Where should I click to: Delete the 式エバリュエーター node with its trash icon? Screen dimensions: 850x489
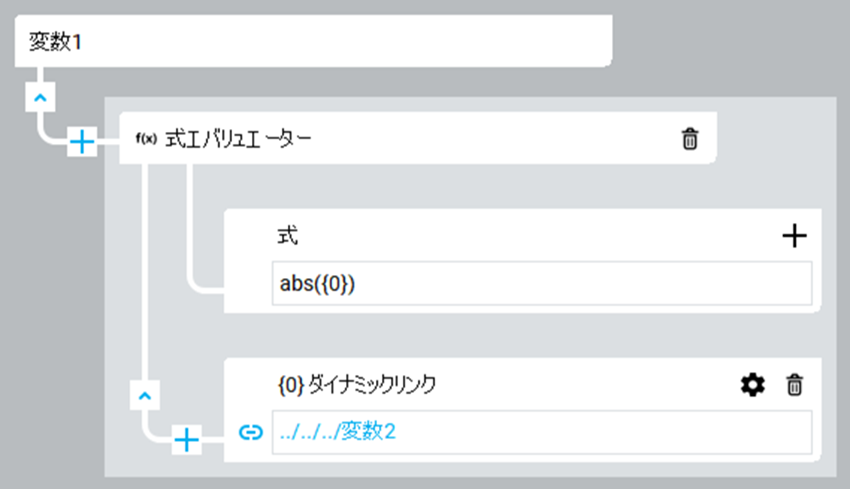(x=689, y=139)
